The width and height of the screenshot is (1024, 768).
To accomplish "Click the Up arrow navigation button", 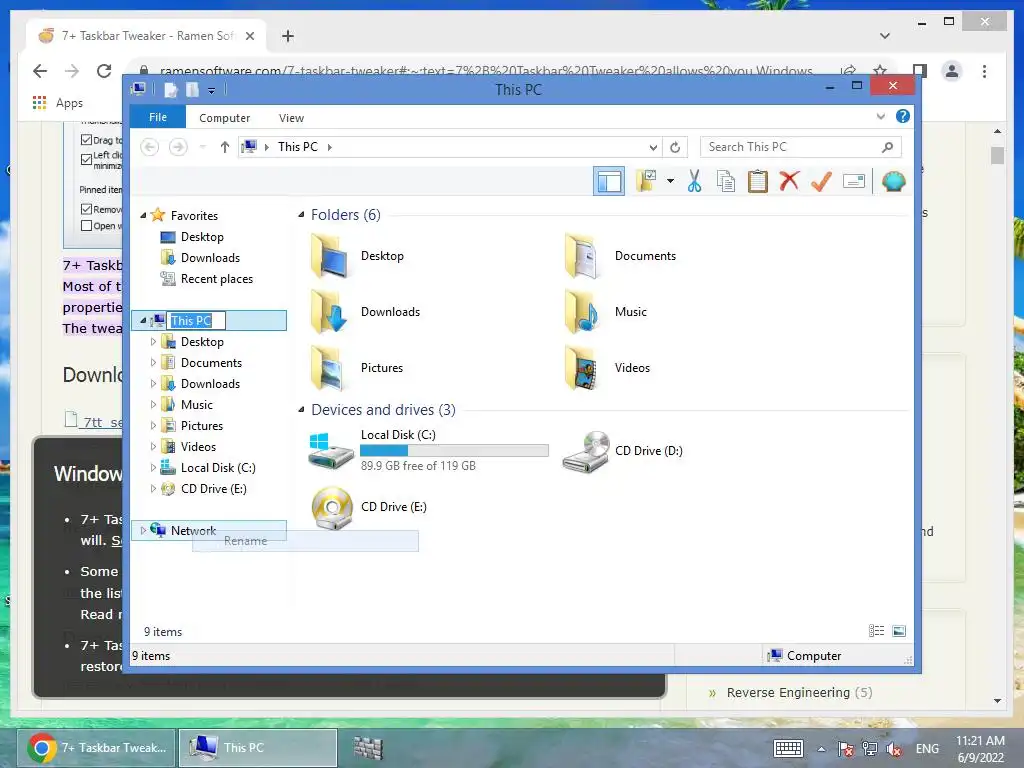I will 225,147.
